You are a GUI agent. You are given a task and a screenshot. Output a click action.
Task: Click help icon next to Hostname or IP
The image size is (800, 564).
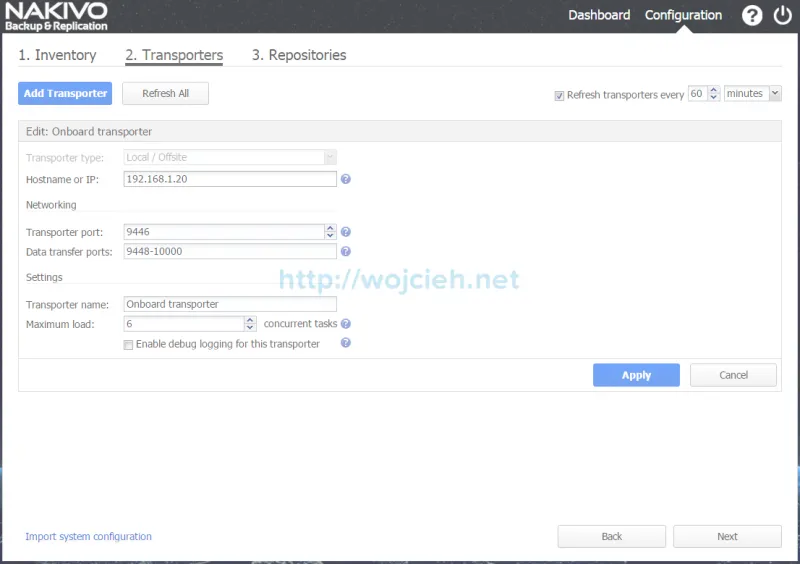coord(346,179)
